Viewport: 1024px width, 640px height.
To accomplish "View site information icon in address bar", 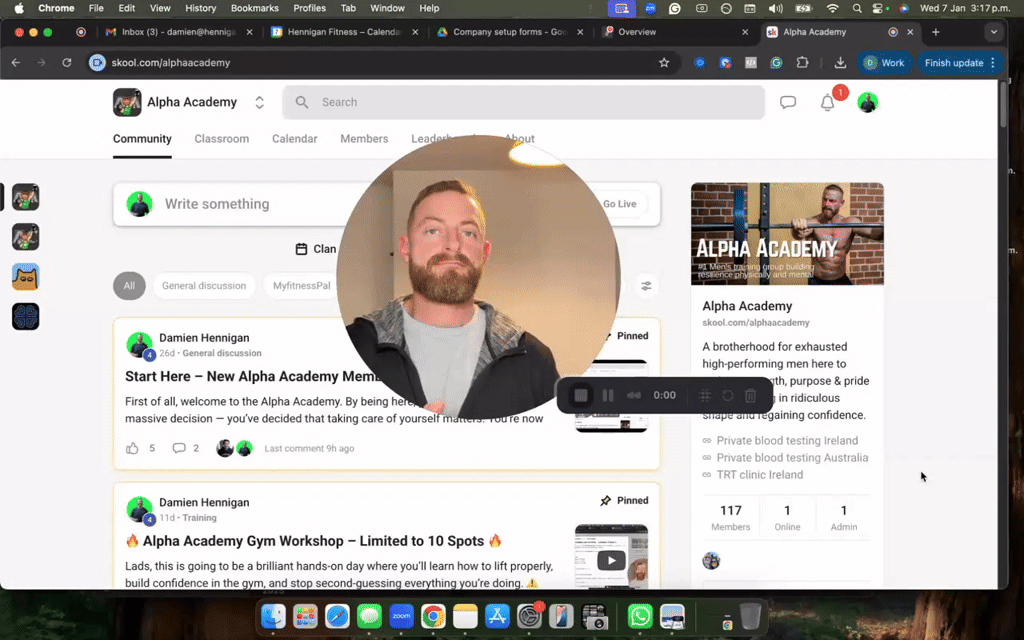I will (x=97, y=63).
